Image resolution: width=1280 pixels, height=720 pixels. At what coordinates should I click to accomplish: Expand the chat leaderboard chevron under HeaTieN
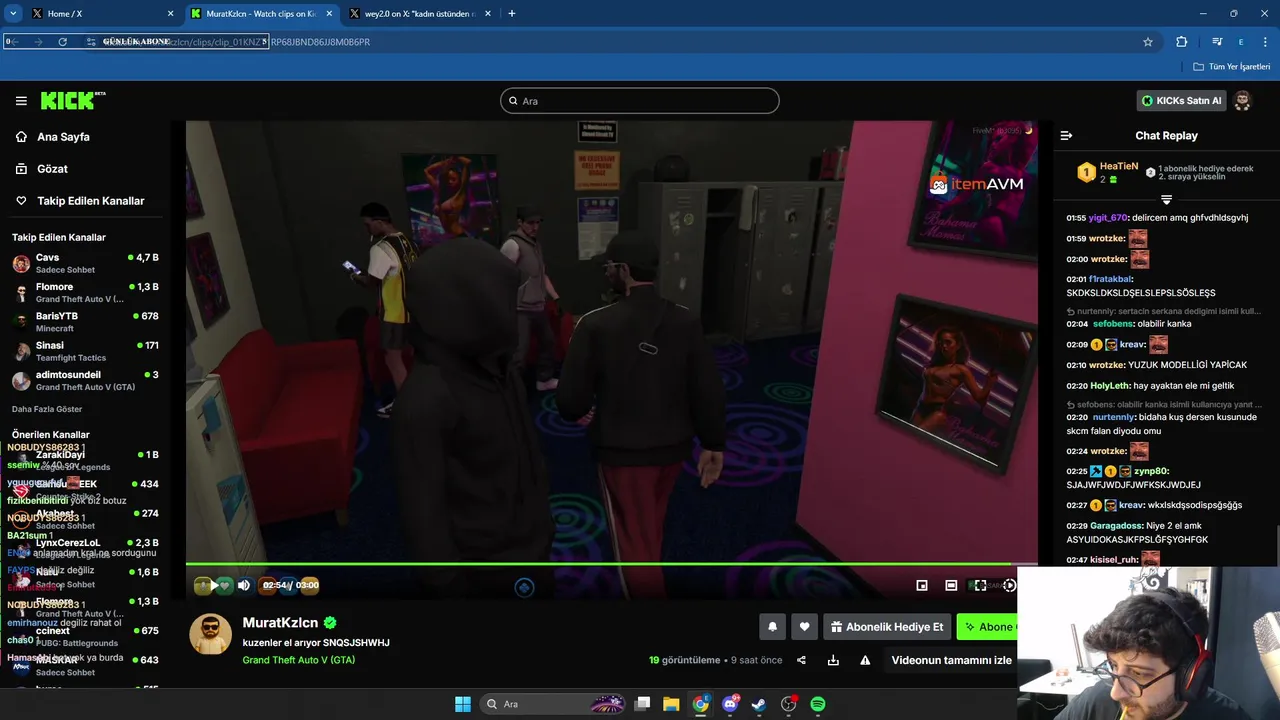point(1166,200)
